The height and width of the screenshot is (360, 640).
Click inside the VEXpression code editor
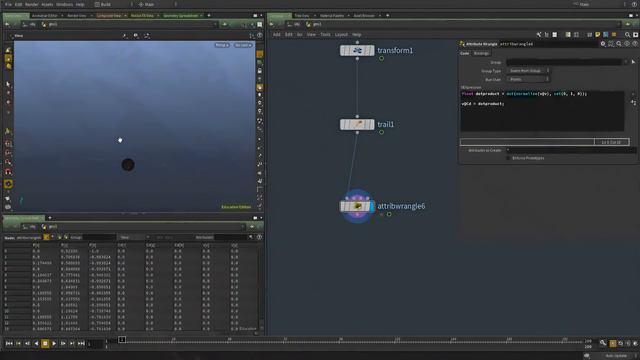click(x=542, y=111)
